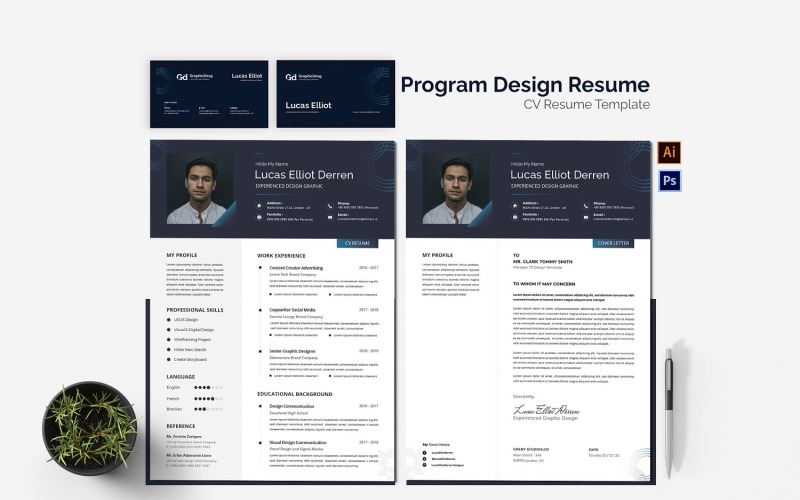Screen dimensions: 800x500
Task: Click the Program Design Resume title
Action: tap(525, 85)
